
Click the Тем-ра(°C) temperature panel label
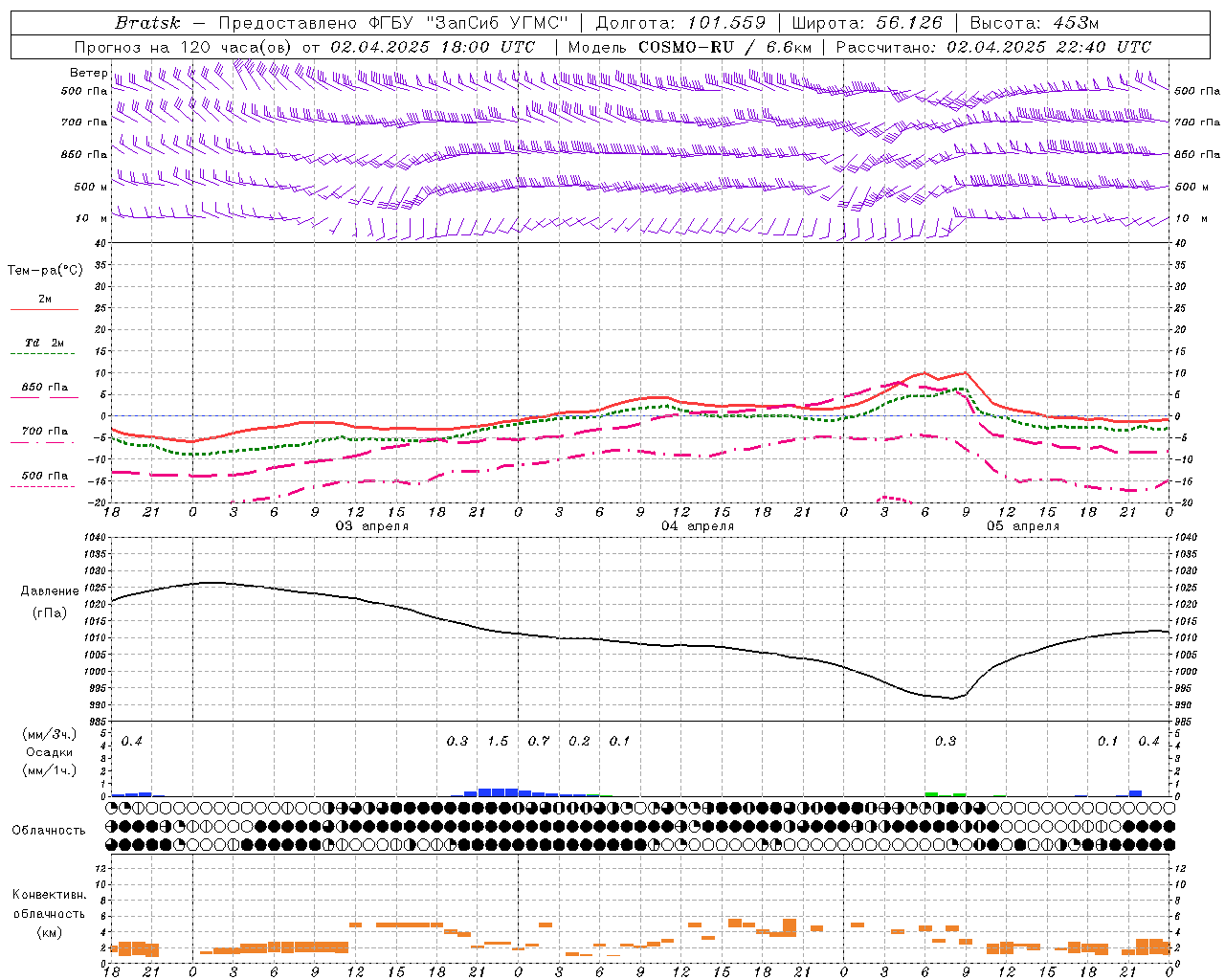[x=45, y=271]
